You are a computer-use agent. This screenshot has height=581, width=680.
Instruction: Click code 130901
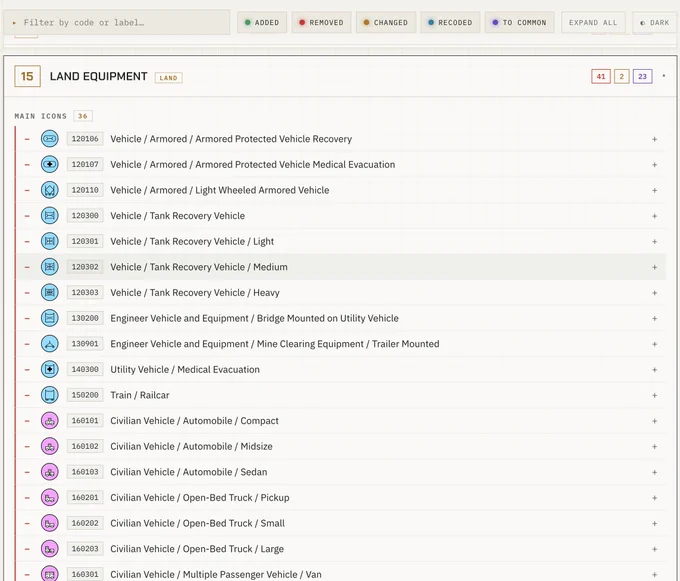pyautogui.click(x=85, y=344)
